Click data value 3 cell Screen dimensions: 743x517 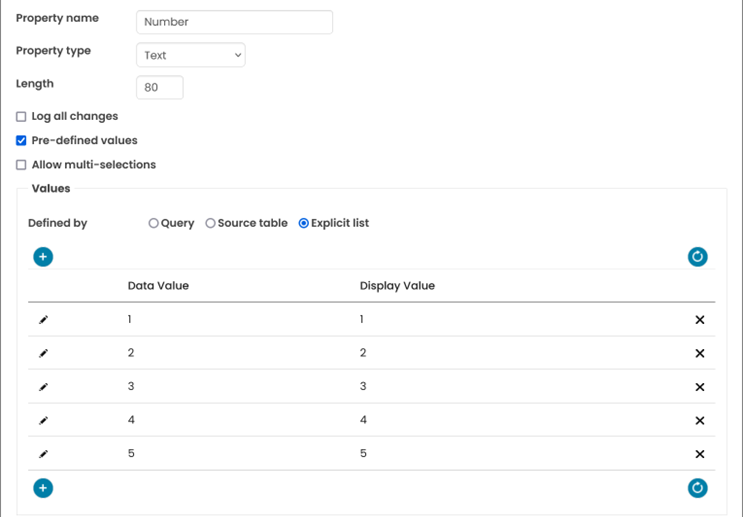point(131,386)
